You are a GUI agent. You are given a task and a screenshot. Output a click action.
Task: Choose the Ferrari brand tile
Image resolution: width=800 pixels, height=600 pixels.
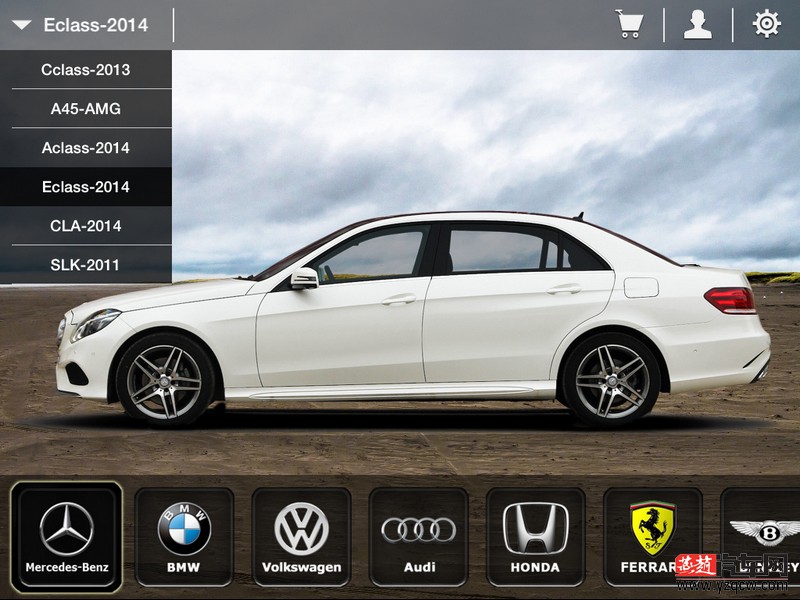[653, 537]
